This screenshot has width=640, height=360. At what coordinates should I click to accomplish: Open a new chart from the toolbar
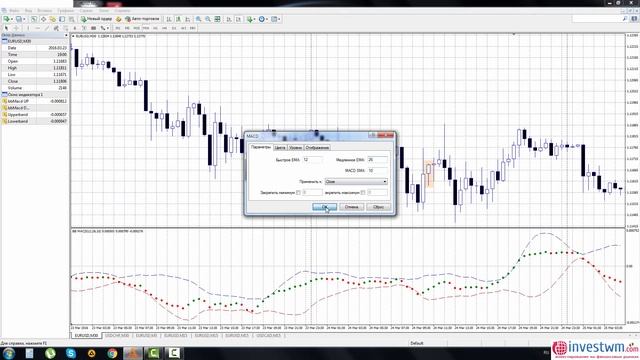[x=6, y=19]
